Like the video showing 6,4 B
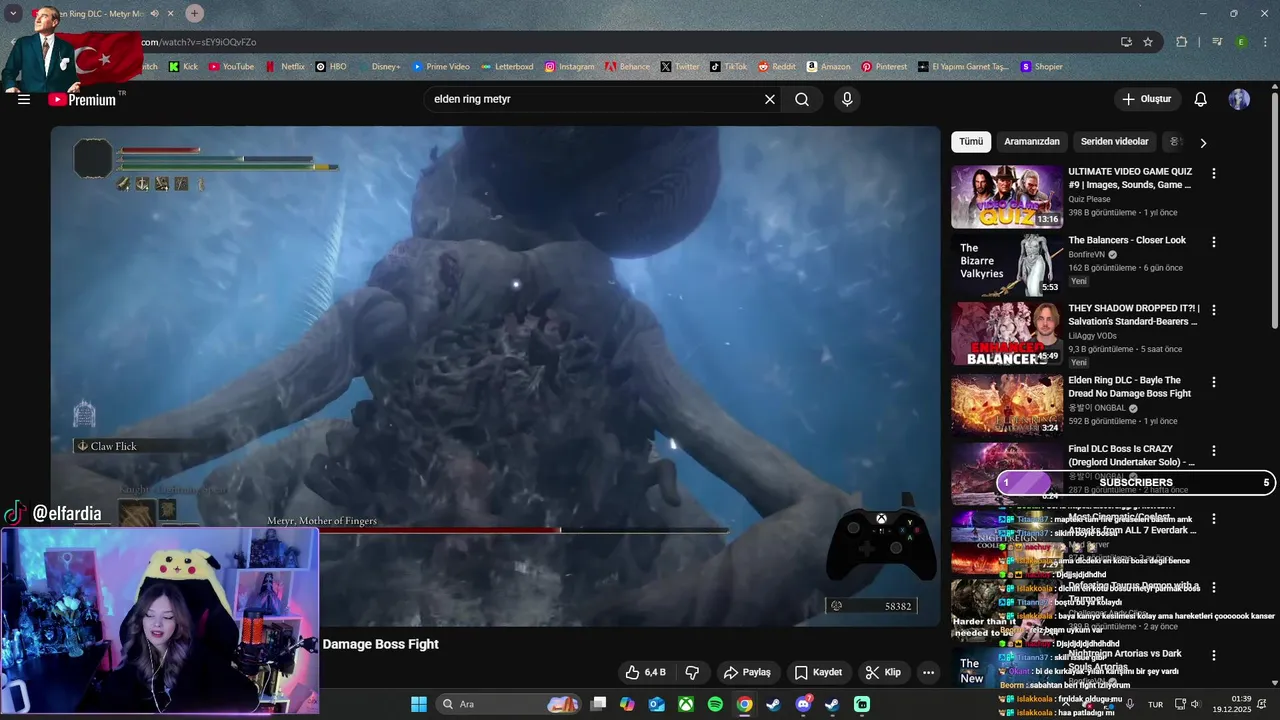This screenshot has height=720, width=1280. [x=645, y=672]
